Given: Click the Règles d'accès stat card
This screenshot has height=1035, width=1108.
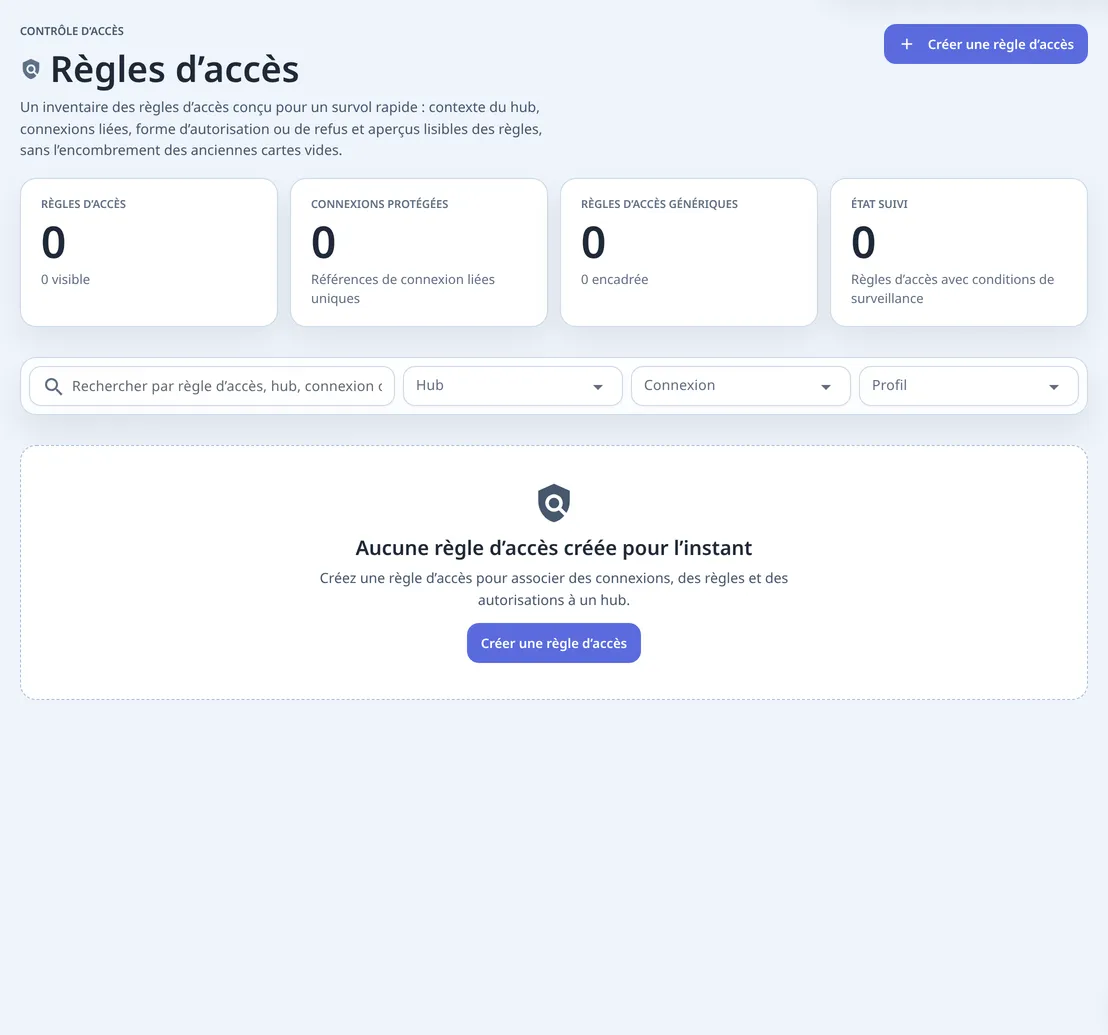Looking at the screenshot, I should [x=149, y=252].
